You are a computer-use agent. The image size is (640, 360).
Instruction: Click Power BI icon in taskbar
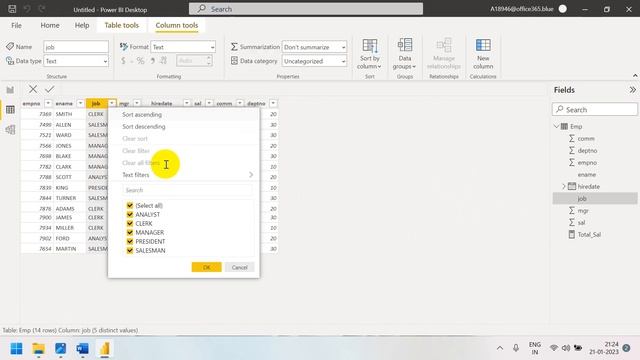click(104, 349)
